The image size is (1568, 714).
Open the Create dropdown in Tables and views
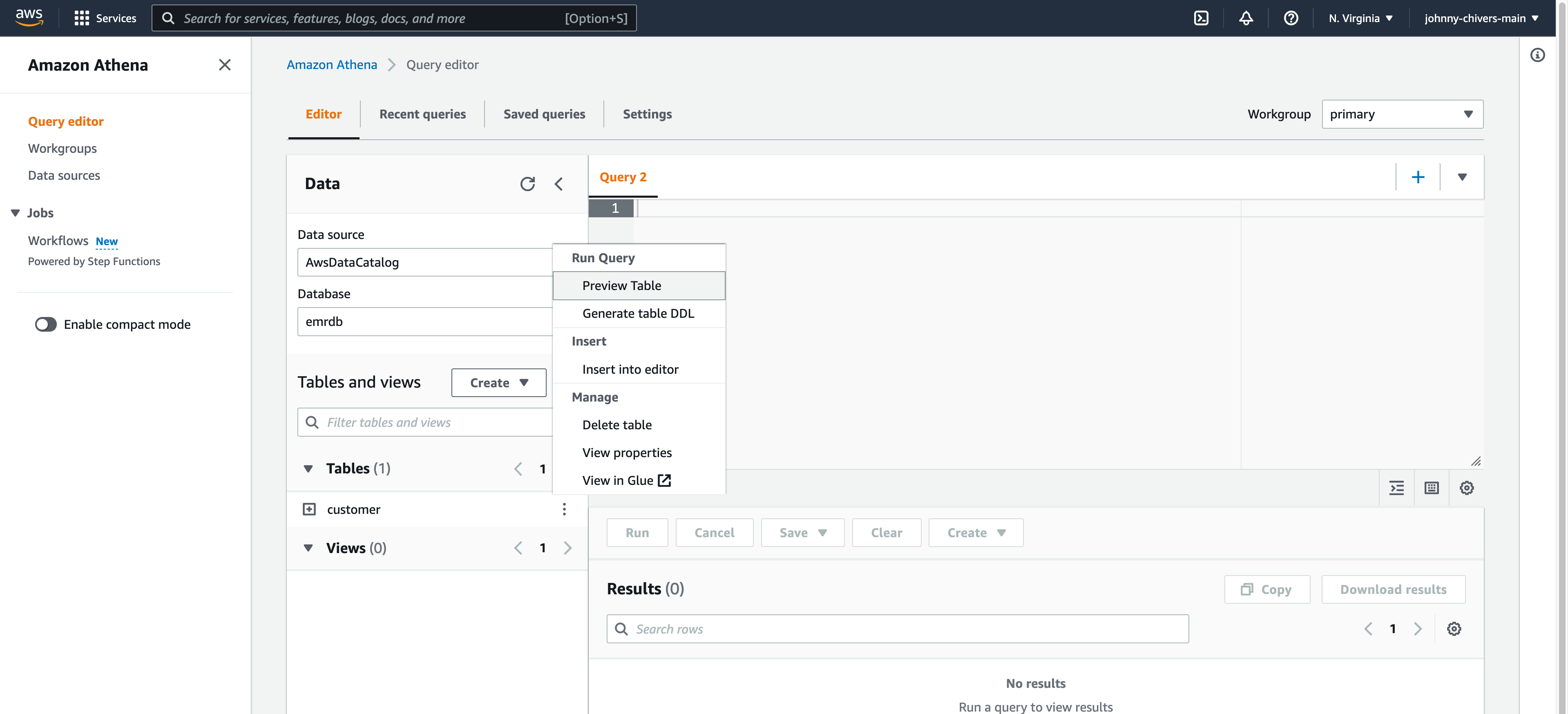[x=498, y=383]
